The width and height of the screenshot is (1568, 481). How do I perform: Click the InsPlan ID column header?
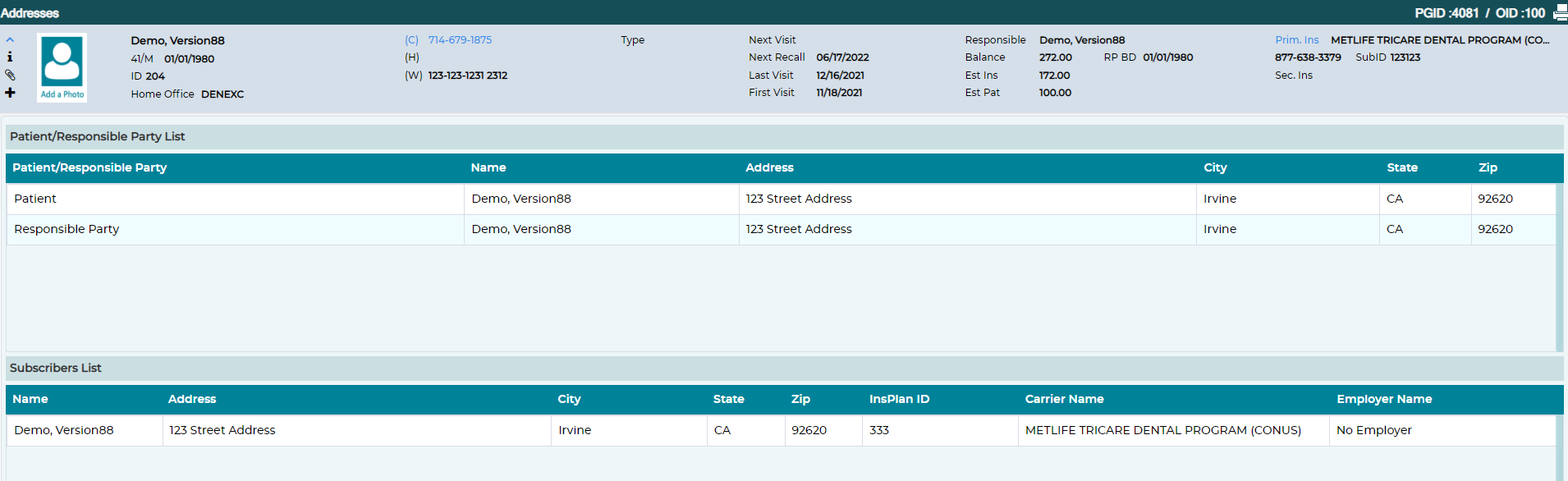pos(899,399)
